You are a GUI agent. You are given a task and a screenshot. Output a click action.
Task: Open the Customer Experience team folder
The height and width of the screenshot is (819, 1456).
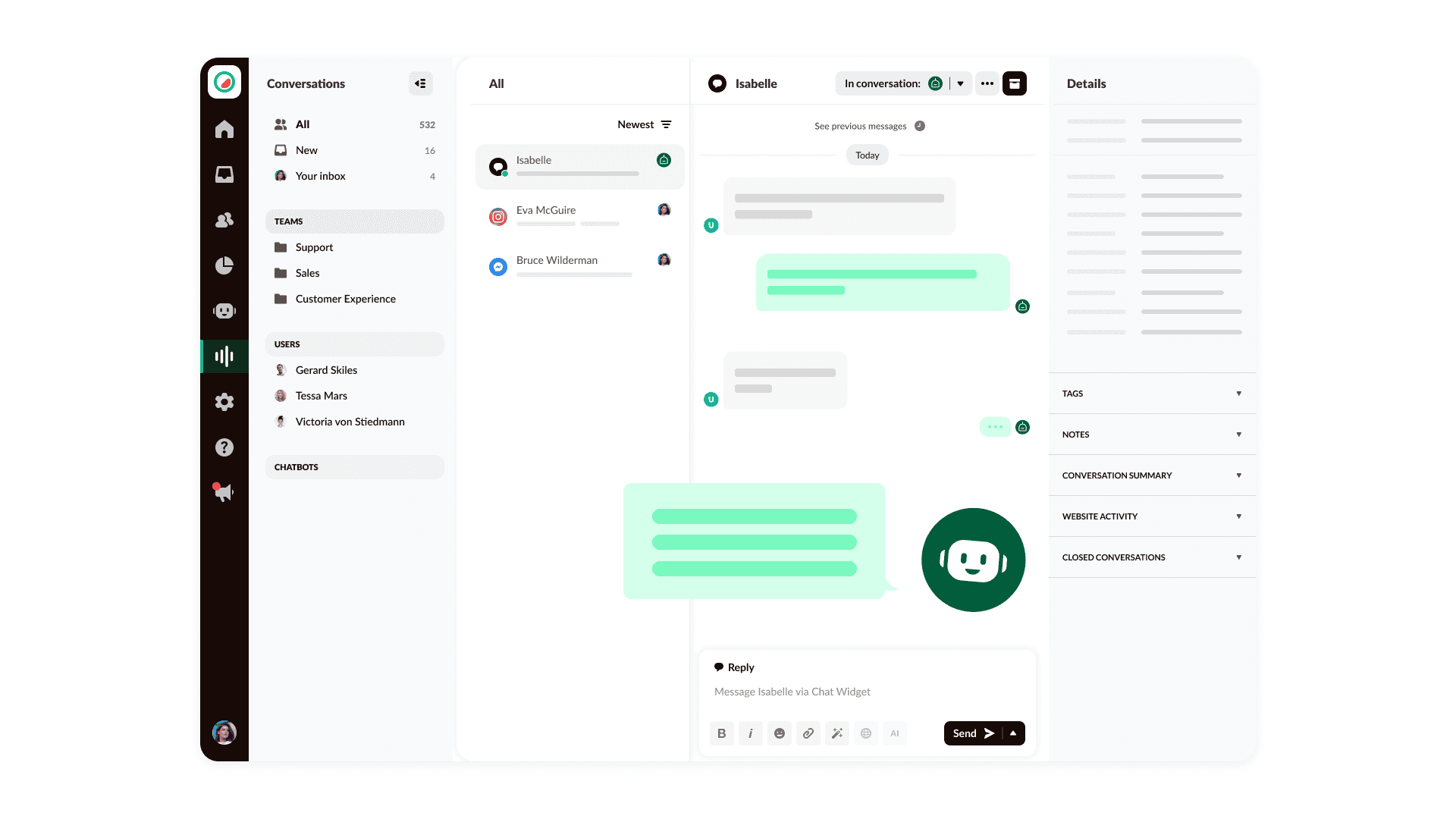354,299
